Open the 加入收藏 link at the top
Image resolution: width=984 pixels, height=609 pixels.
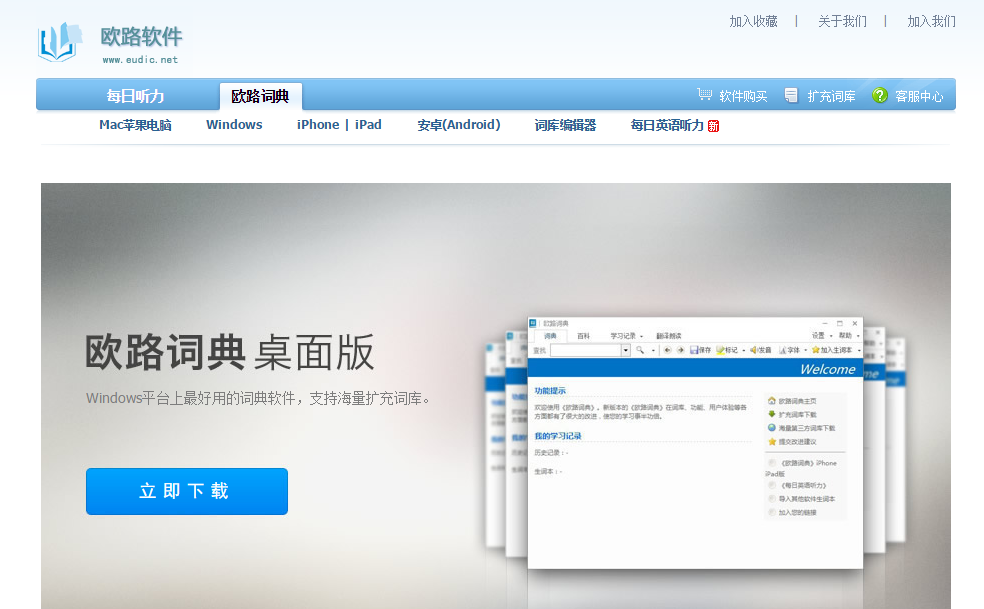tap(752, 21)
